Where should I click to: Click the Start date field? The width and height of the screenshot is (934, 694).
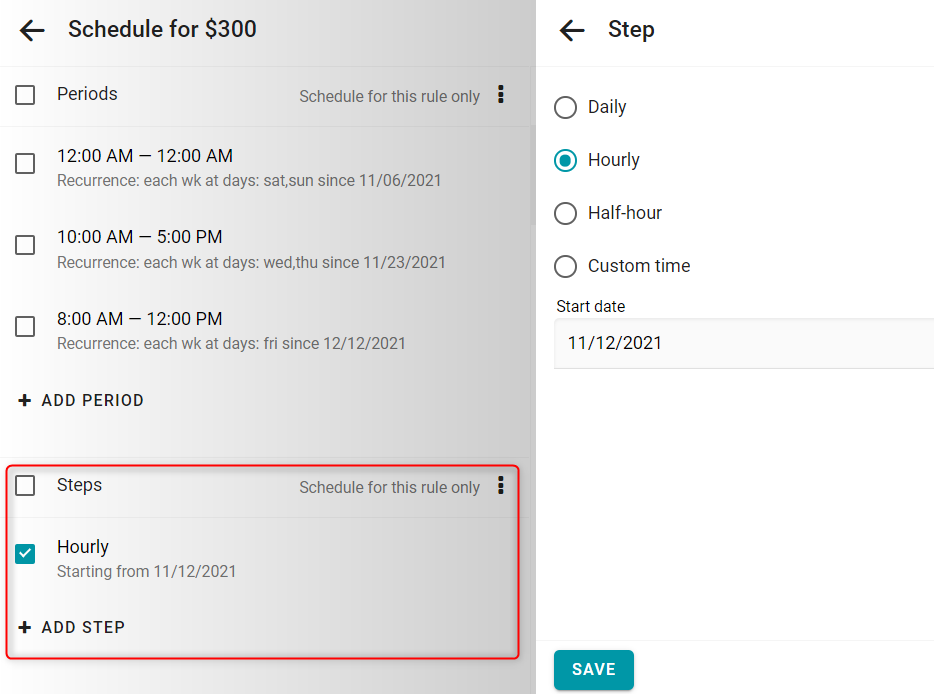point(744,343)
